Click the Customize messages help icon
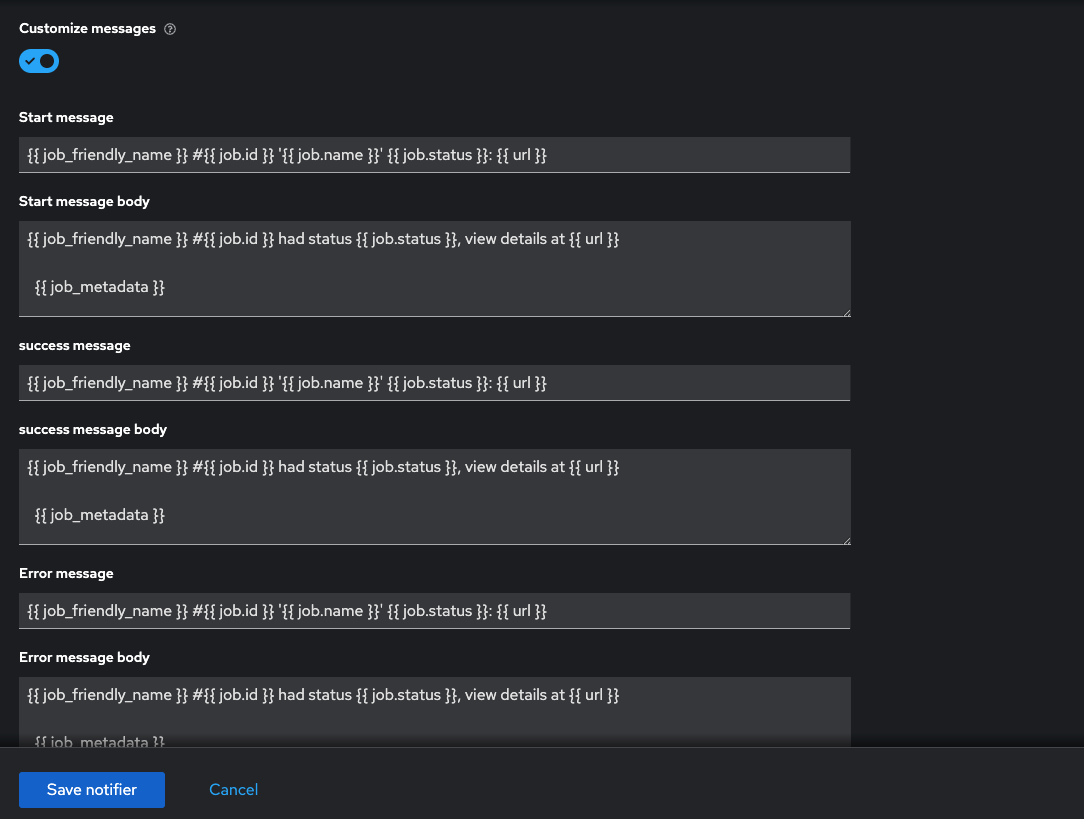 170,29
